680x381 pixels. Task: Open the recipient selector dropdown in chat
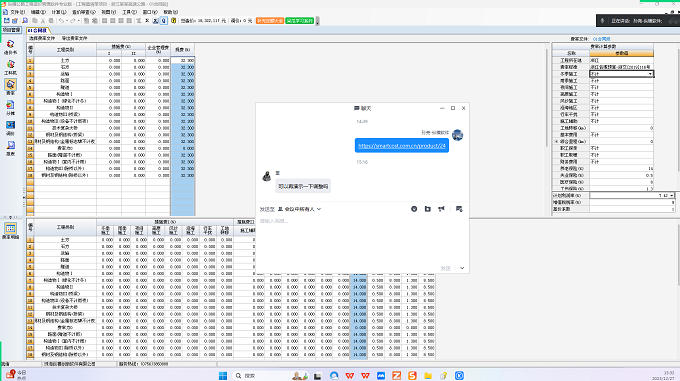(x=299, y=209)
